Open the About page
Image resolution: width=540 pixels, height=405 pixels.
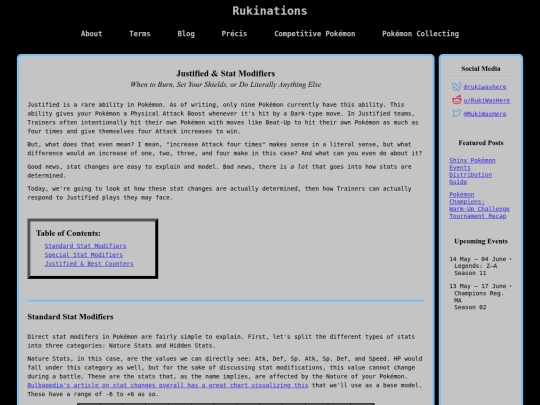[91, 34]
